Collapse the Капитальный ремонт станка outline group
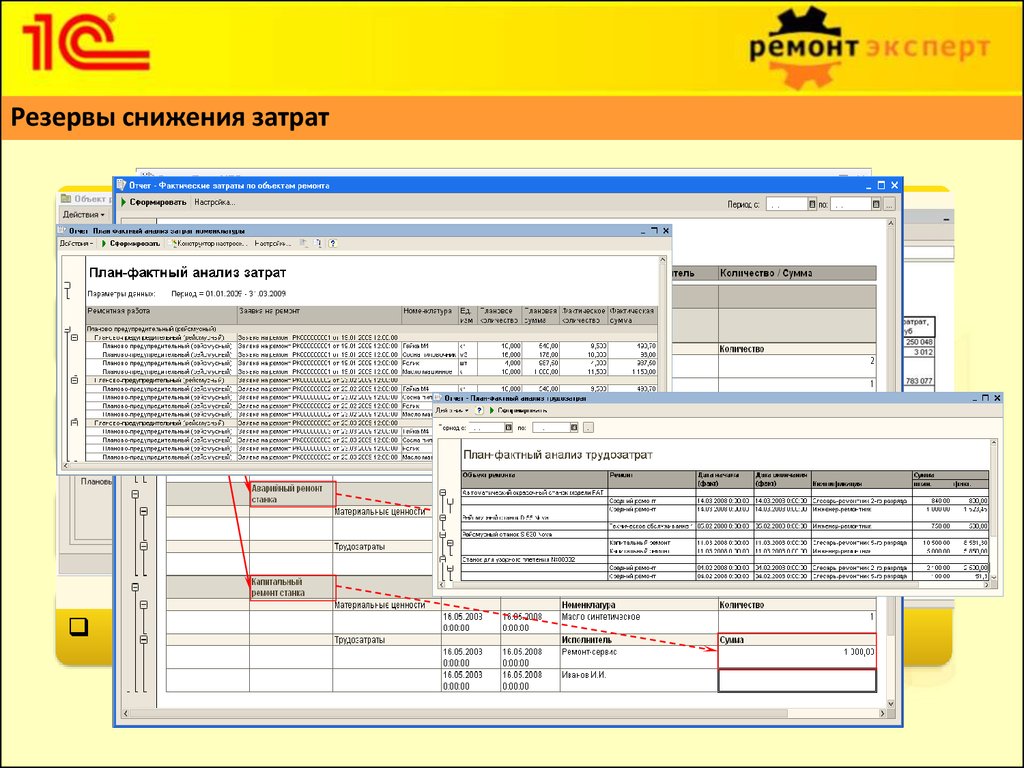Viewport: 1024px width, 768px height. pos(135,587)
